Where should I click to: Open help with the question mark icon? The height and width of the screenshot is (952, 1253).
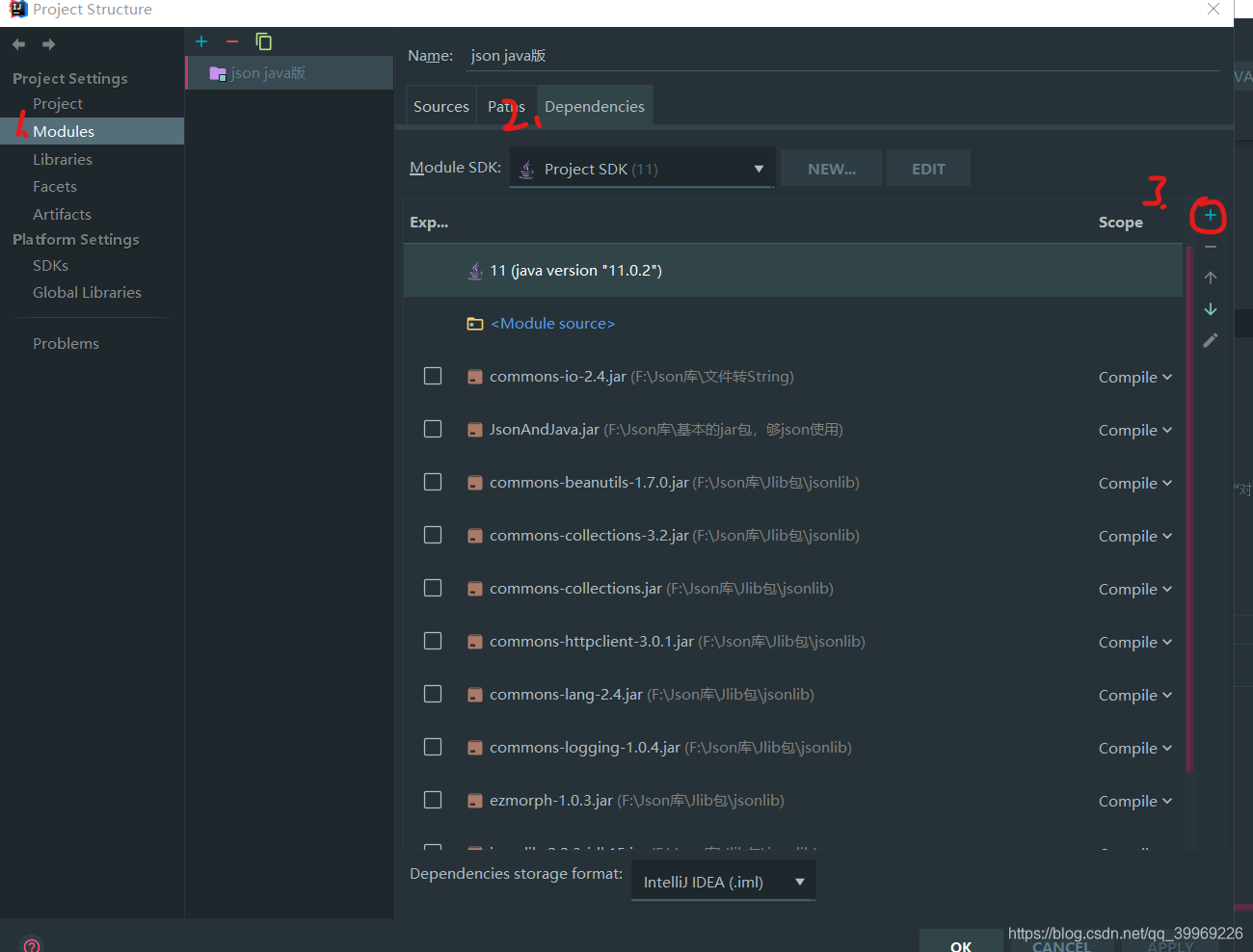point(32,945)
